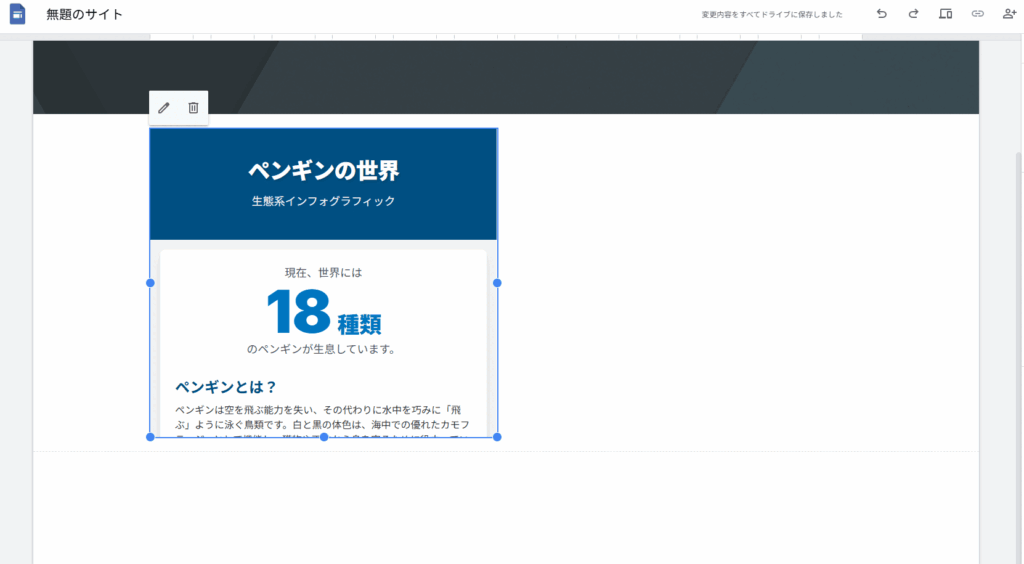Click the right-middle resize handle
This screenshot has height=564, width=1024.
tap(497, 283)
